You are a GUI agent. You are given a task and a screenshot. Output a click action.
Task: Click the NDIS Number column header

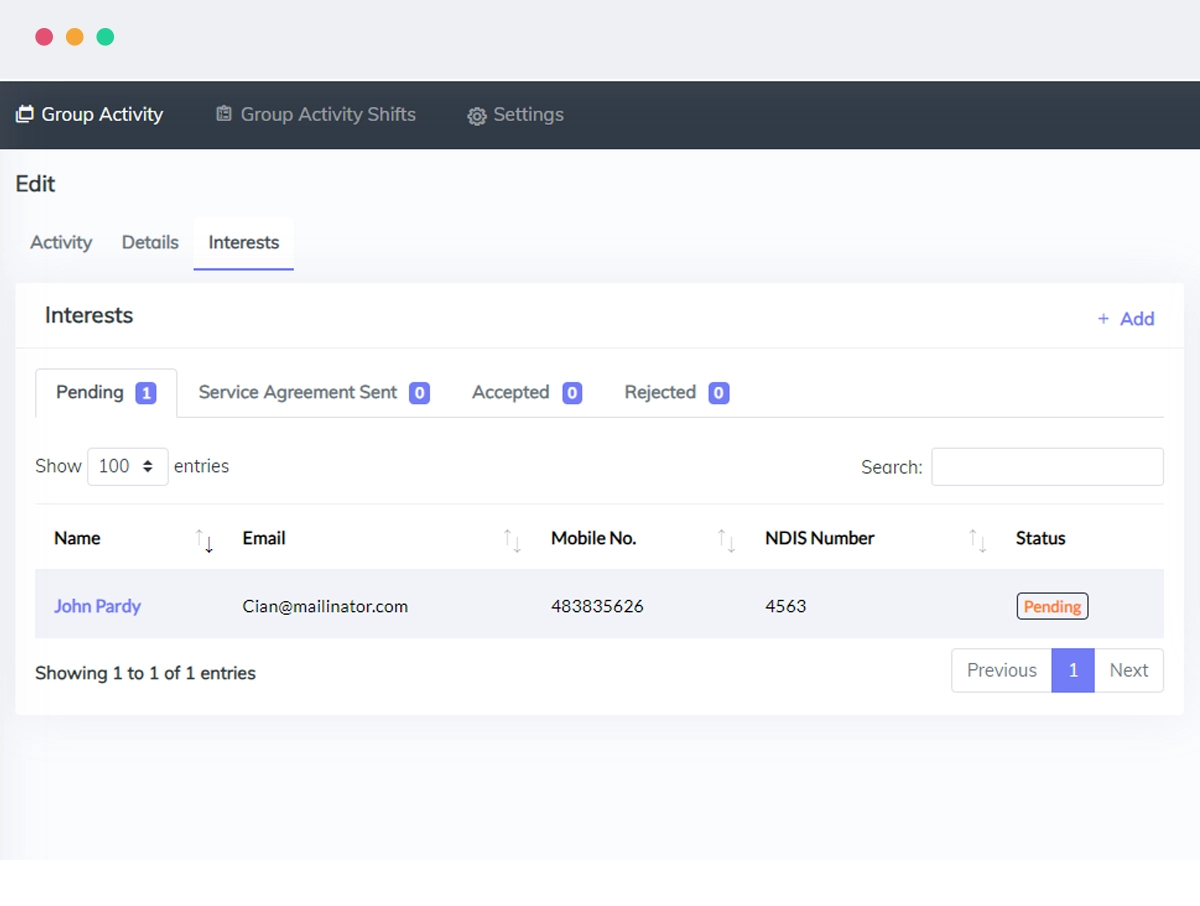tap(820, 538)
